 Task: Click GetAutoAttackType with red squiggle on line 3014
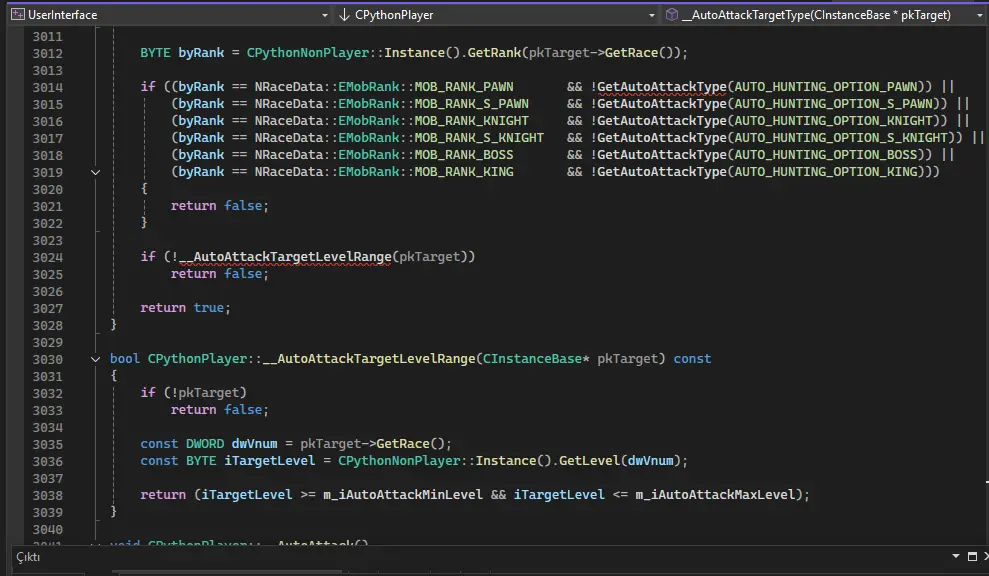coord(662,86)
